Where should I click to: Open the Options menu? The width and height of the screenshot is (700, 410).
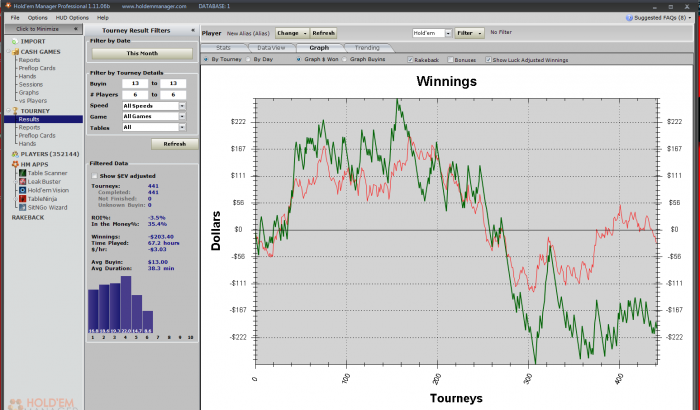click(x=38, y=18)
